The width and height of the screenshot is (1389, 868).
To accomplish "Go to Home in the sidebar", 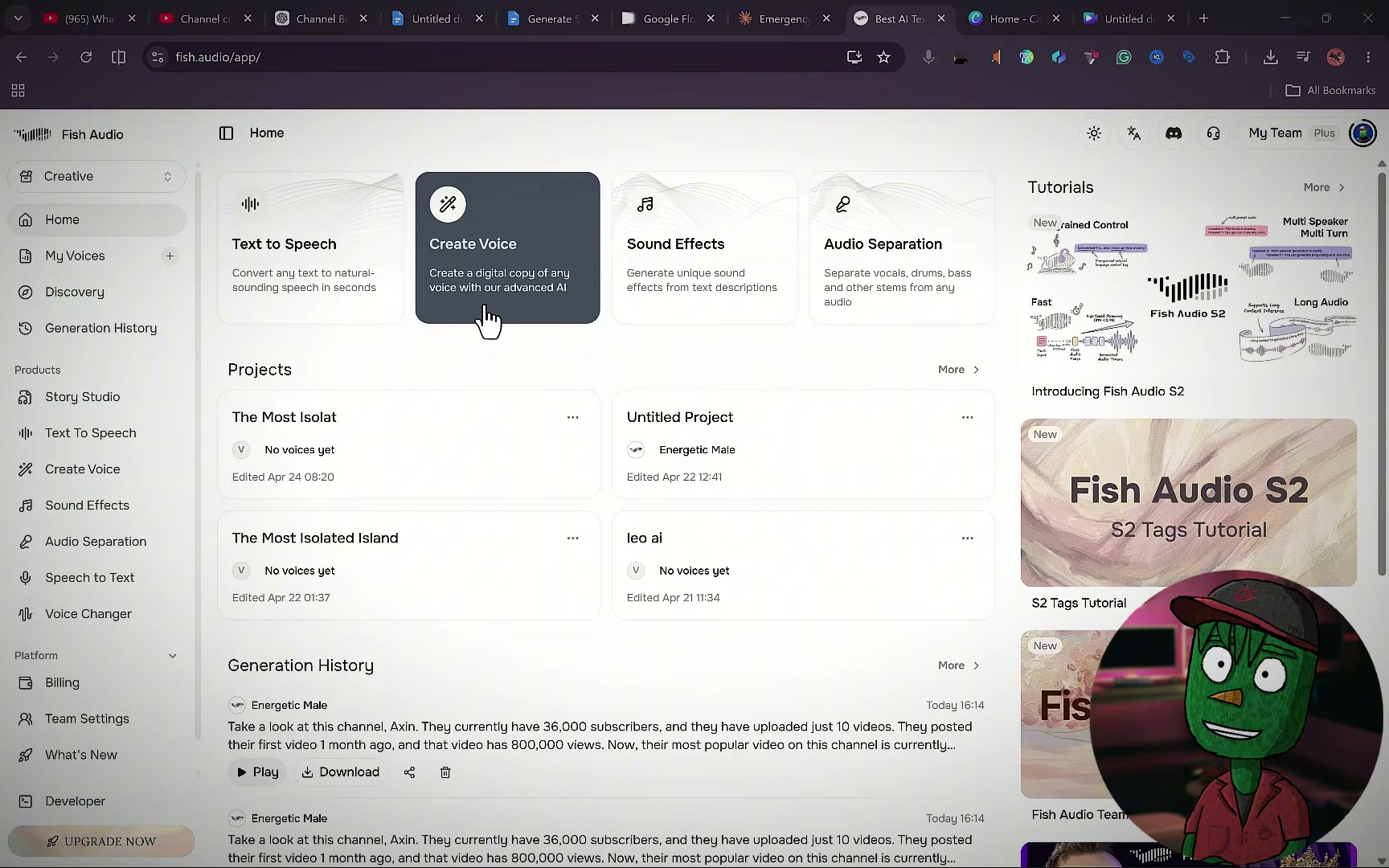I will pos(96,219).
